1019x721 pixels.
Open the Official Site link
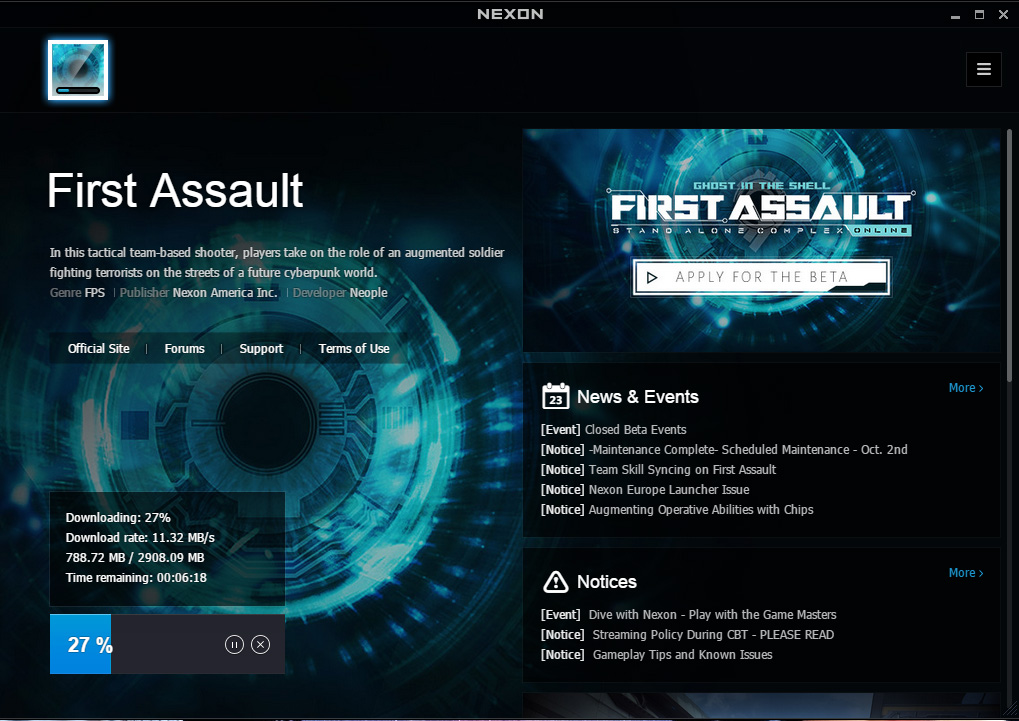(99, 349)
